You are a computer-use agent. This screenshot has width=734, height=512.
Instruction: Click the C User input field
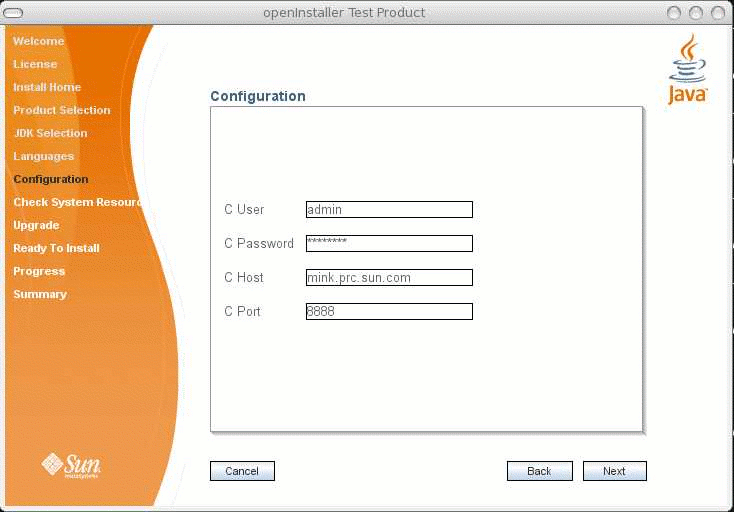[x=389, y=210]
